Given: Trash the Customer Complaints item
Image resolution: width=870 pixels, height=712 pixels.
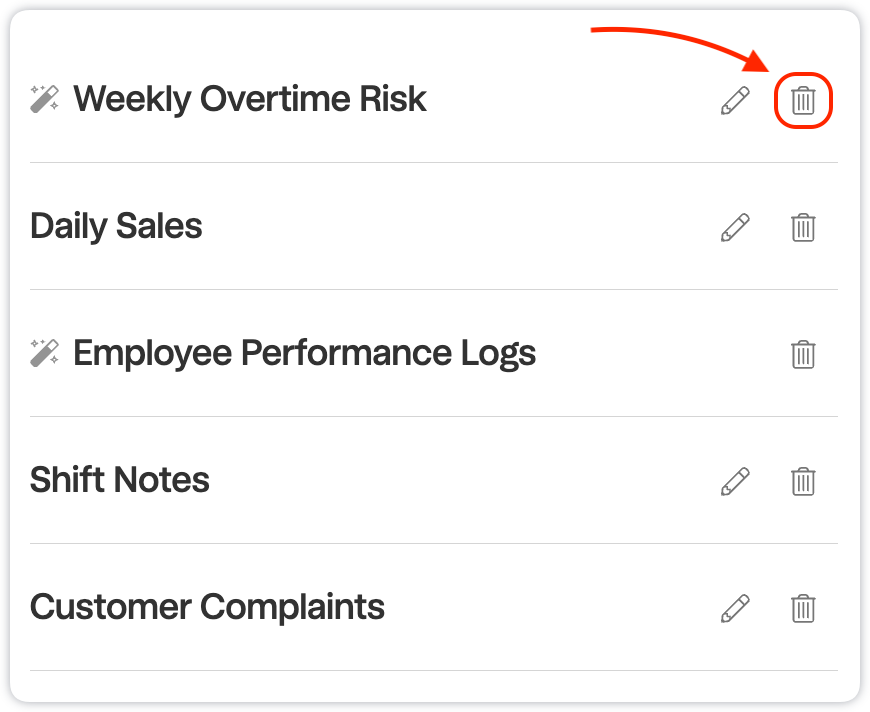Looking at the screenshot, I should [803, 608].
